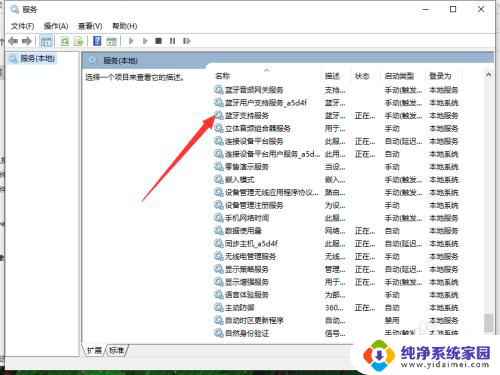Select the 显示策略服务 row

click(337, 269)
